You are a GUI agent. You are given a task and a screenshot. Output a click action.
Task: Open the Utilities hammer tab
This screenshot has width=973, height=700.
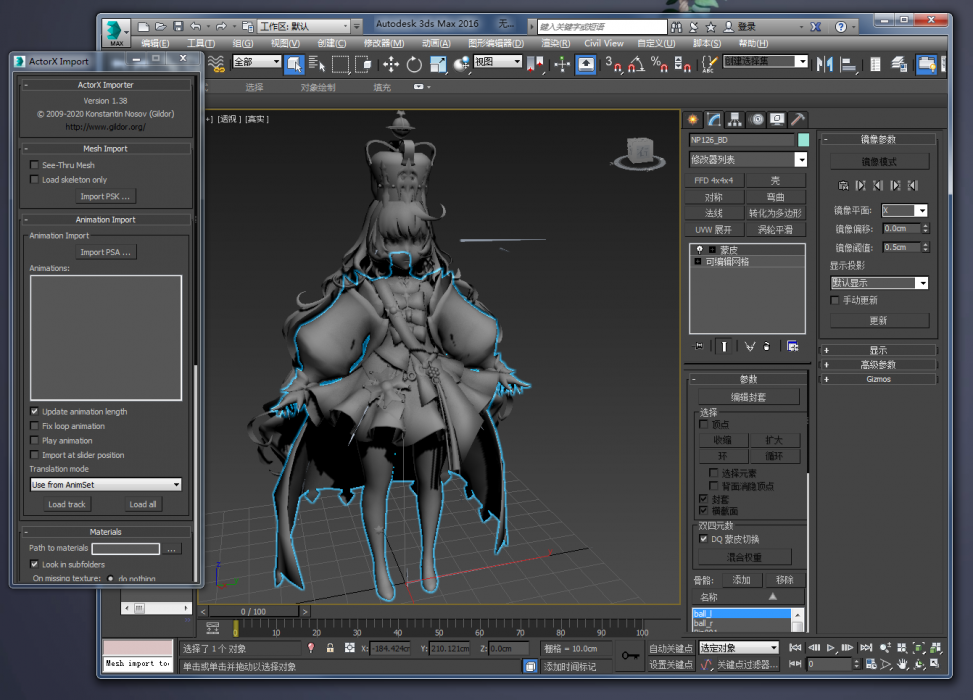point(798,119)
